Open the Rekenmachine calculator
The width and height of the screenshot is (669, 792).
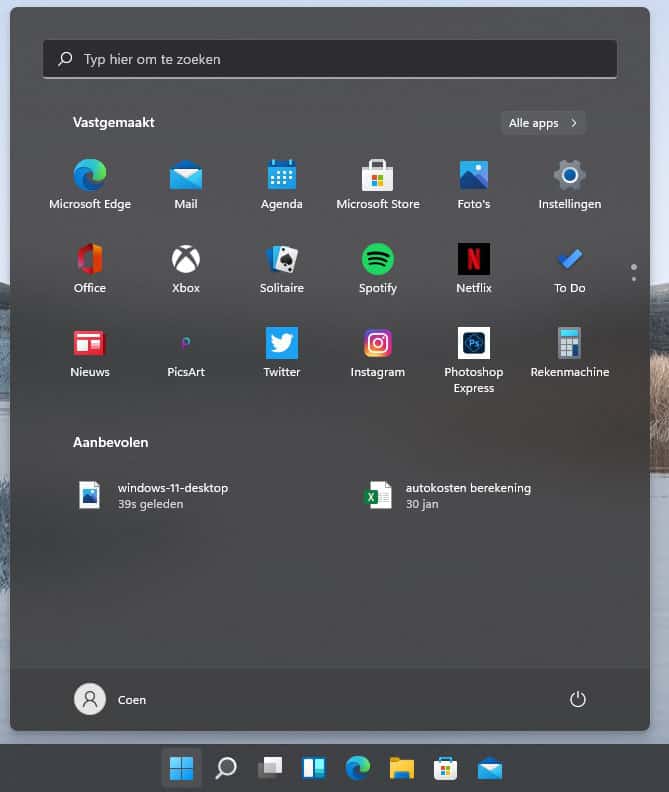point(569,352)
